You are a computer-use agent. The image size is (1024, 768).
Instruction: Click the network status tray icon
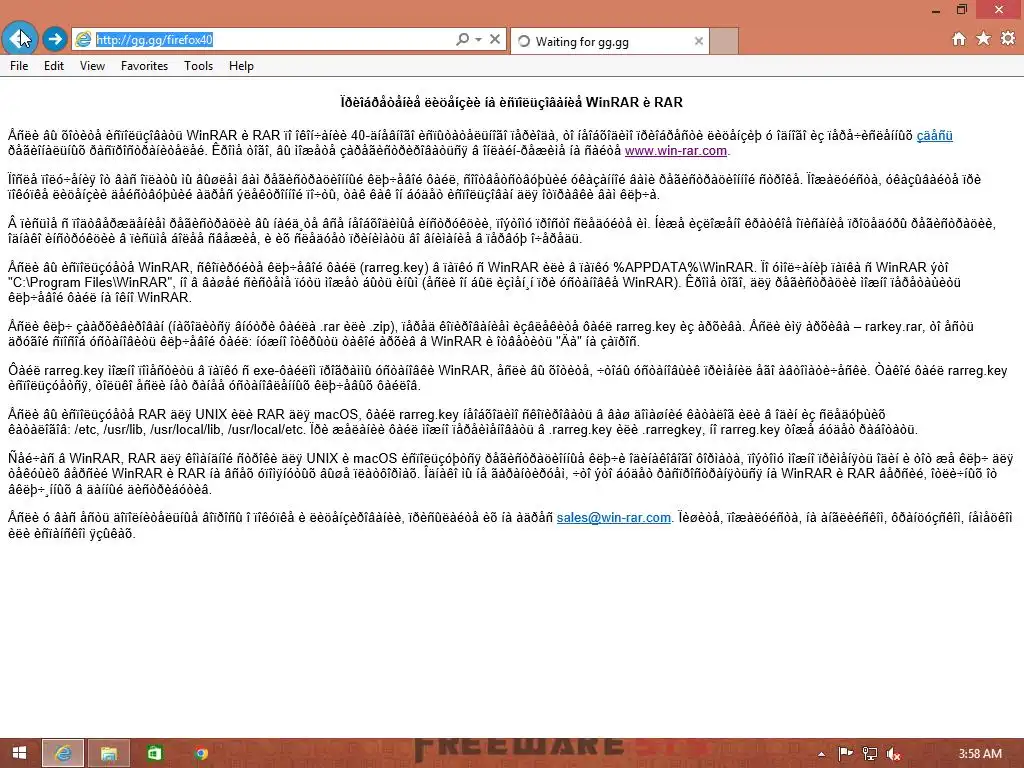(869, 754)
